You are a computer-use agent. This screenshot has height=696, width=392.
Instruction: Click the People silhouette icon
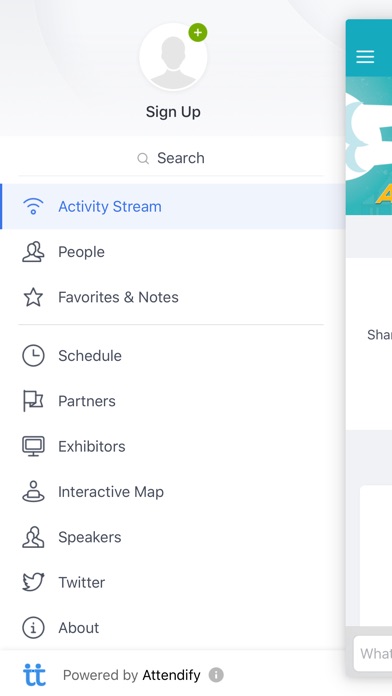click(x=33, y=252)
